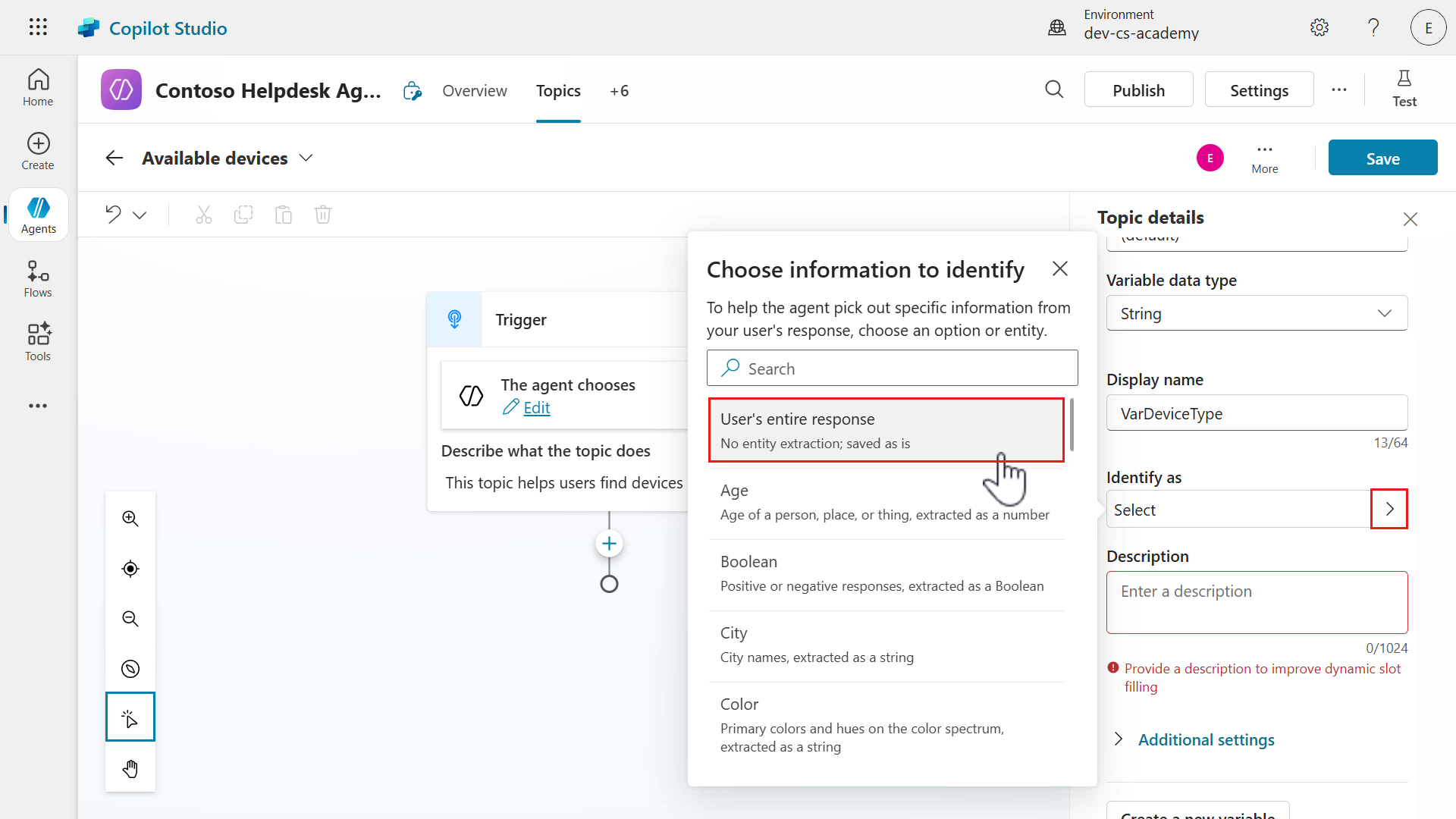The width and height of the screenshot is (1456, 819).
Task: Click the undo arrow icon
Action: [114, 215]
